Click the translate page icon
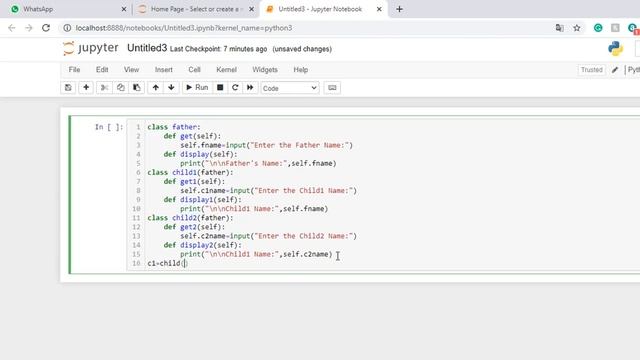The image size is (640, 360). click(560, 28)
